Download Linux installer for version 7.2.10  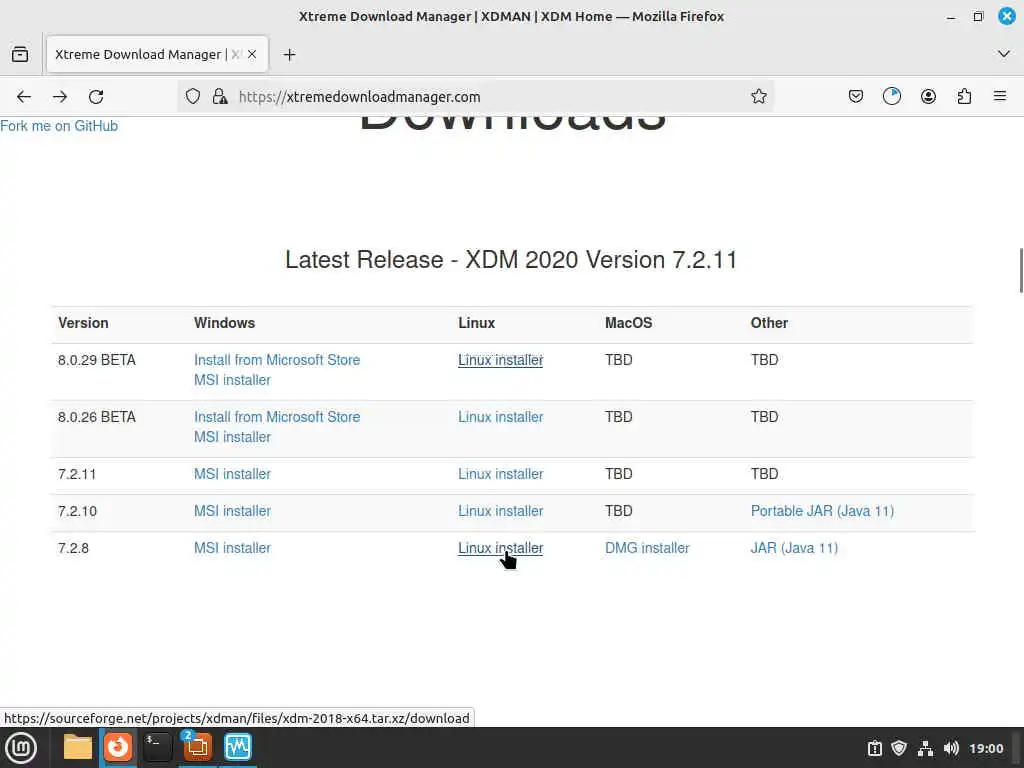pos(500,511)
